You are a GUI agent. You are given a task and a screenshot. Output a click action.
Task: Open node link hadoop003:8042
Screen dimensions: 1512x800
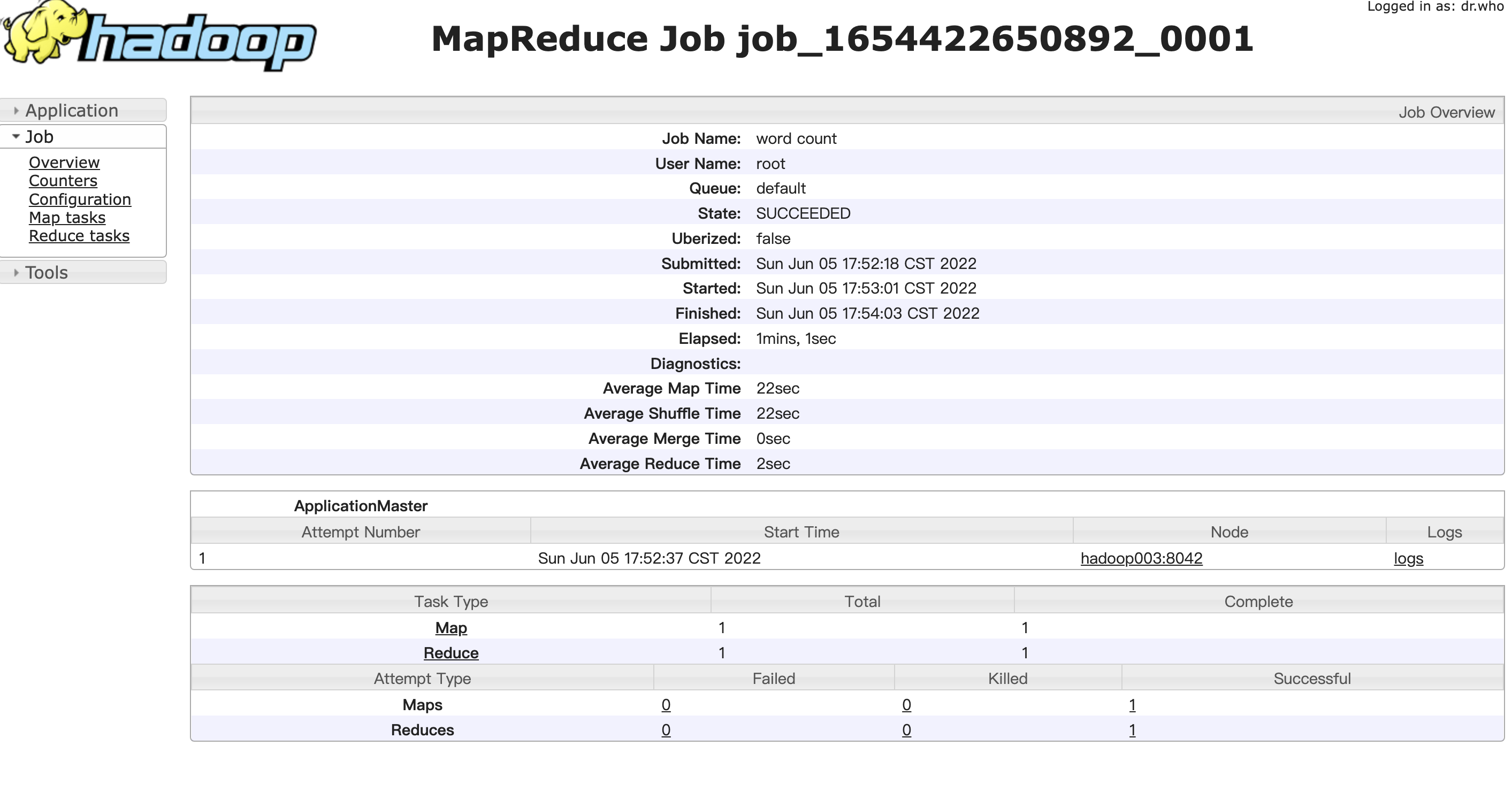pyautogui.click(x=1141, y=558)
